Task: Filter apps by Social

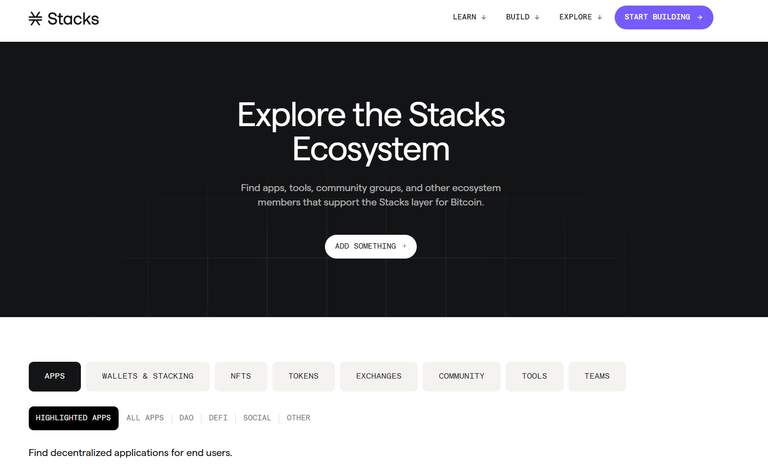Action: coord(257,418)
